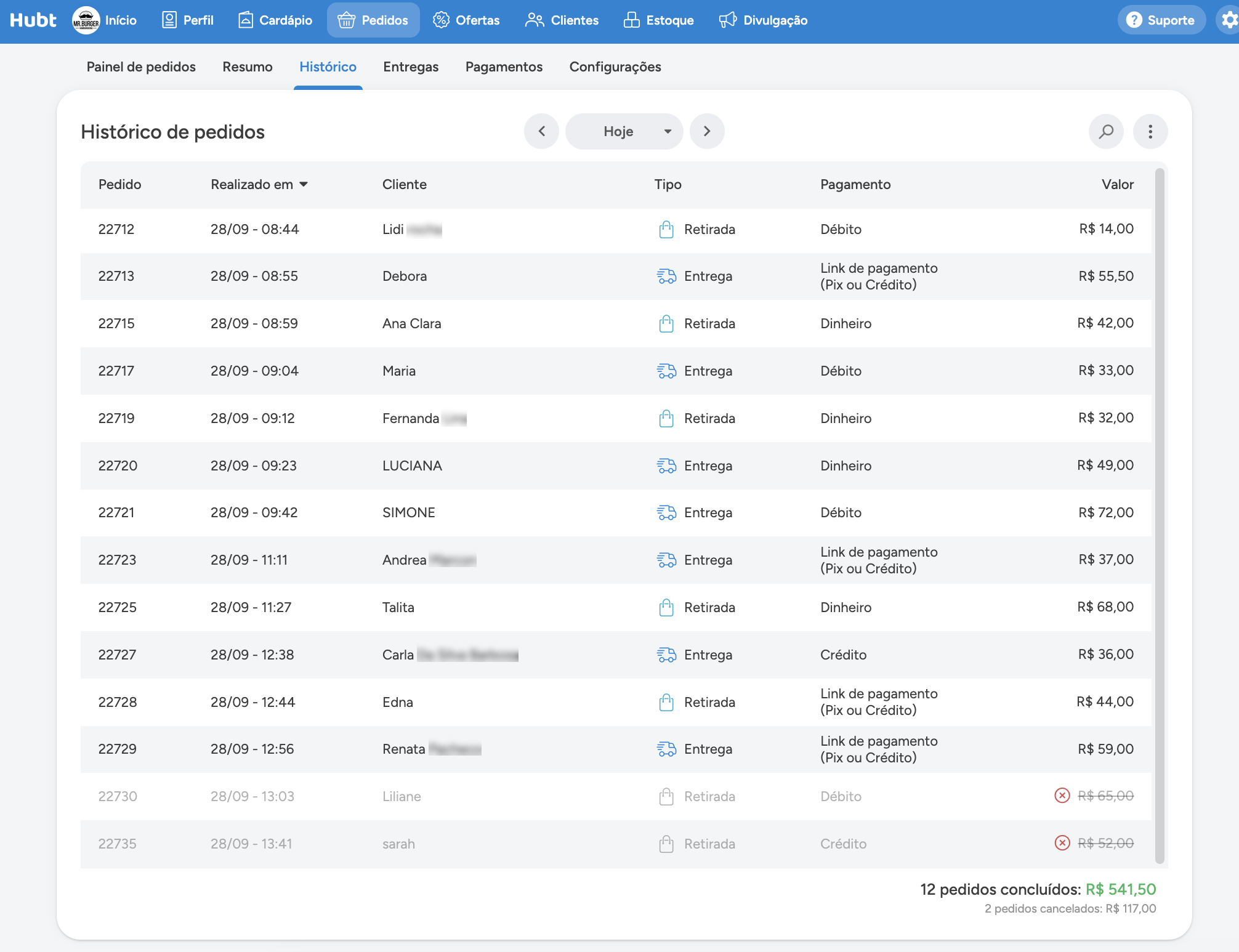Click the Entrega truck icon for order 22713
This screenshot has height=952, width=1239.
[666, 276]
